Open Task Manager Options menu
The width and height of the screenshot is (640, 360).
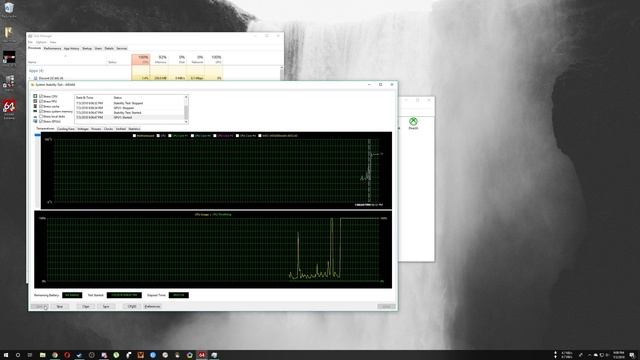coord(41,42)
